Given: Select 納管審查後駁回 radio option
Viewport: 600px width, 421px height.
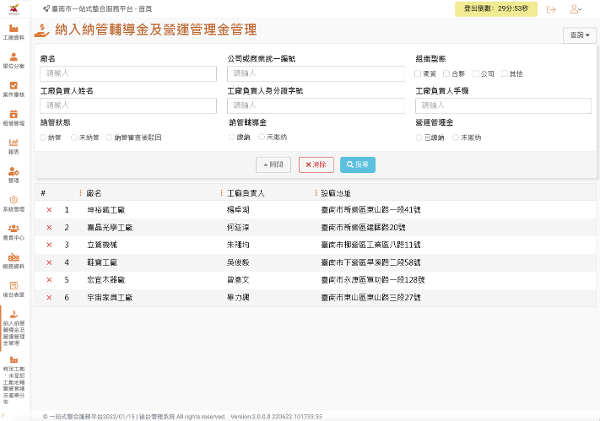Looking at the screenshot, I should pyautogui.click(x=109, y=137).
